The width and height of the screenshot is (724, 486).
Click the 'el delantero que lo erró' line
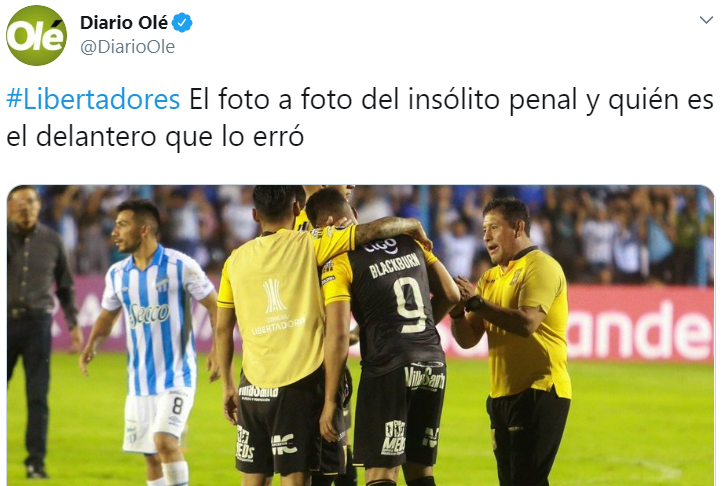pyautogui.click(x=155, y=137)
